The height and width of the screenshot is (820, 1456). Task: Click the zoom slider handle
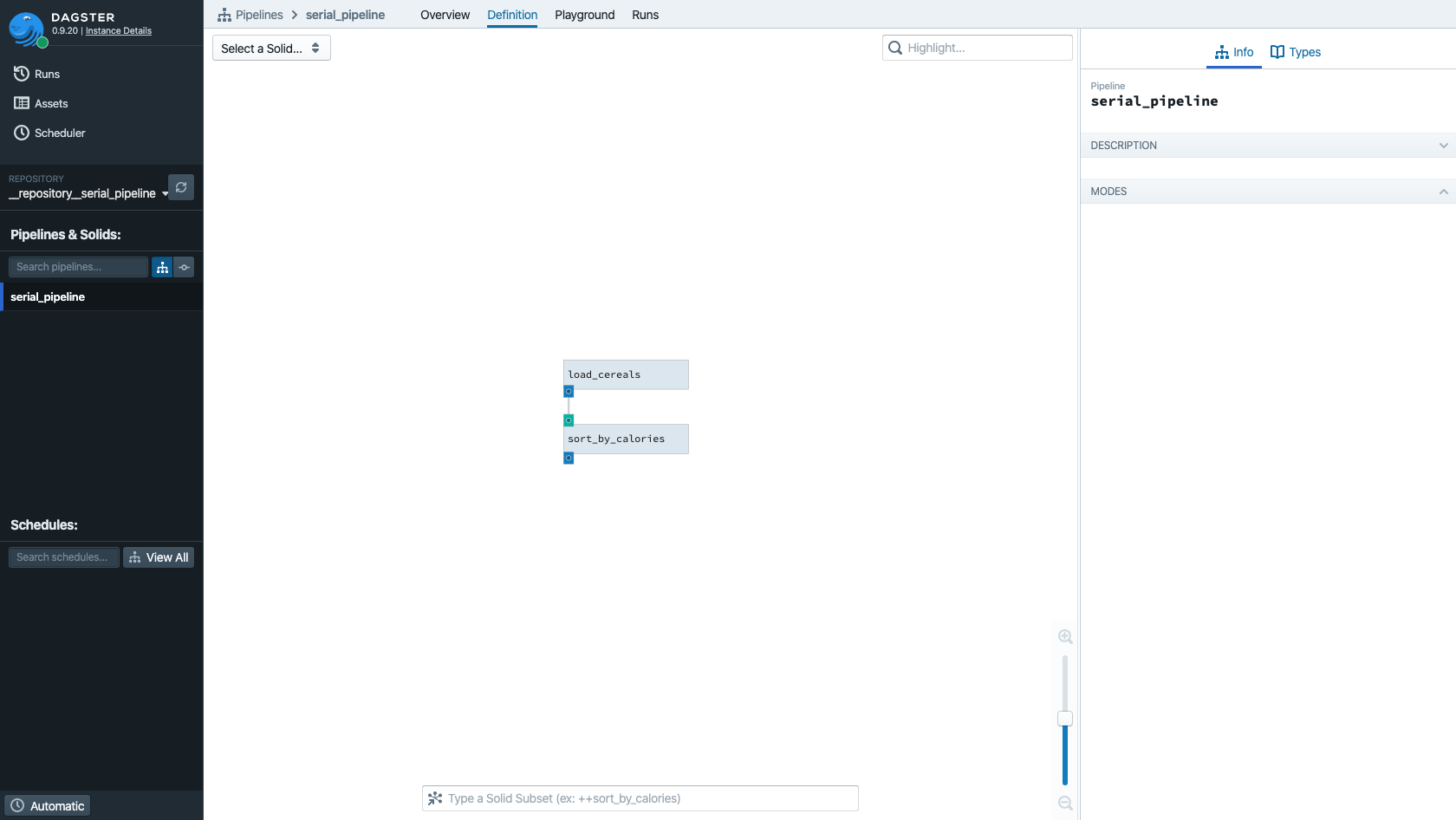coord(1065,719)
